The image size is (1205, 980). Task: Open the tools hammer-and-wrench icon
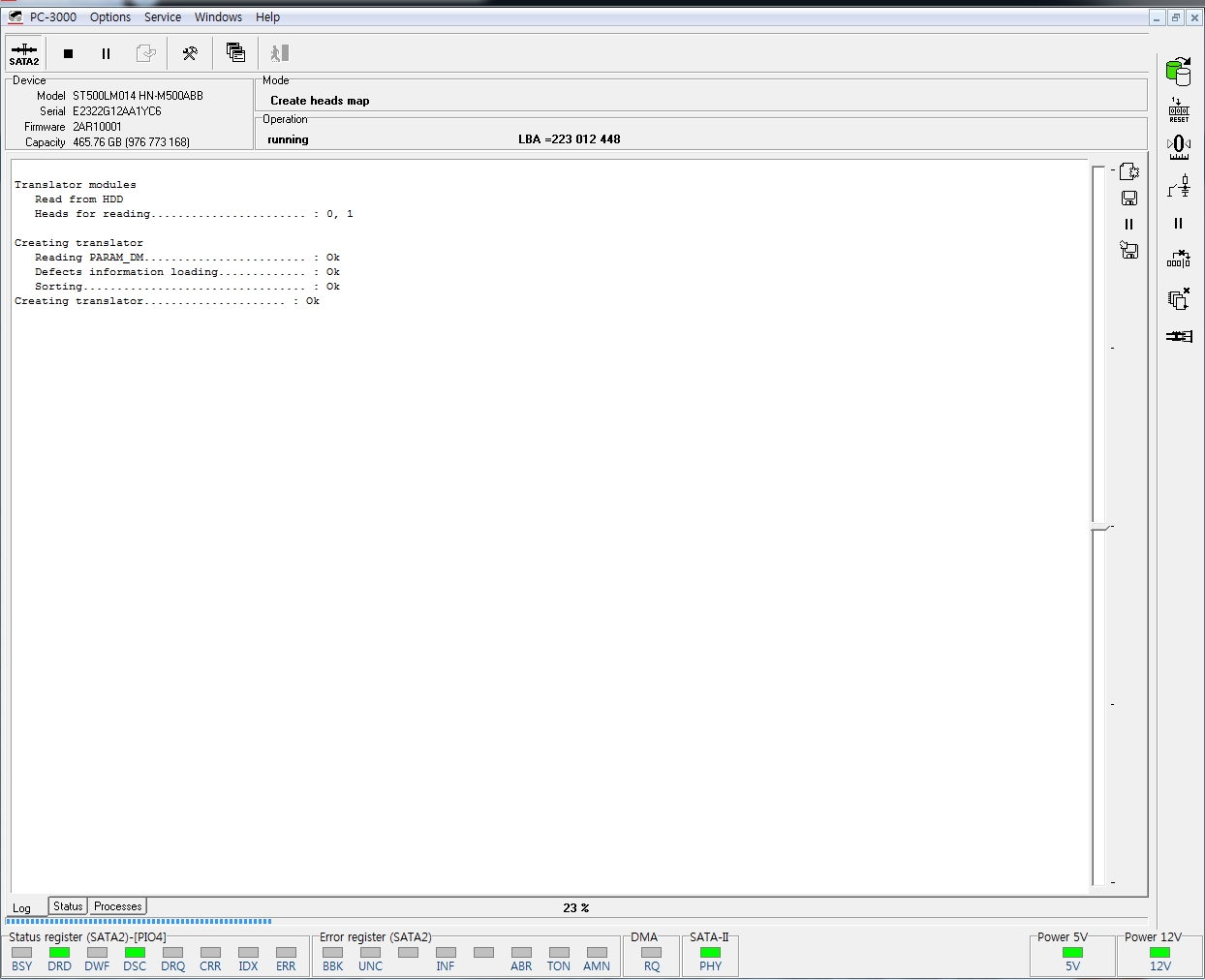pos(190,53)
